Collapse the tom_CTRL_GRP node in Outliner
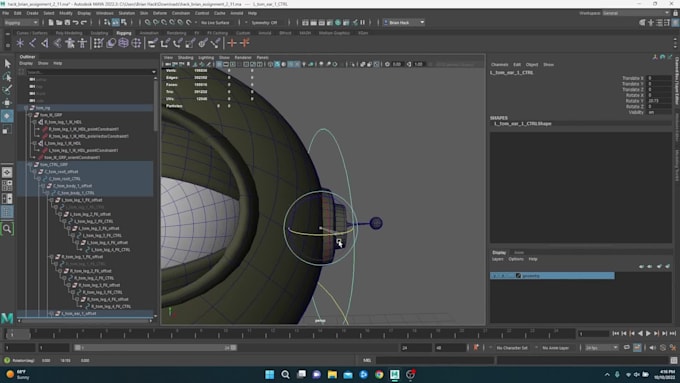Screen dimensions: 680x383 coord(30,165)
